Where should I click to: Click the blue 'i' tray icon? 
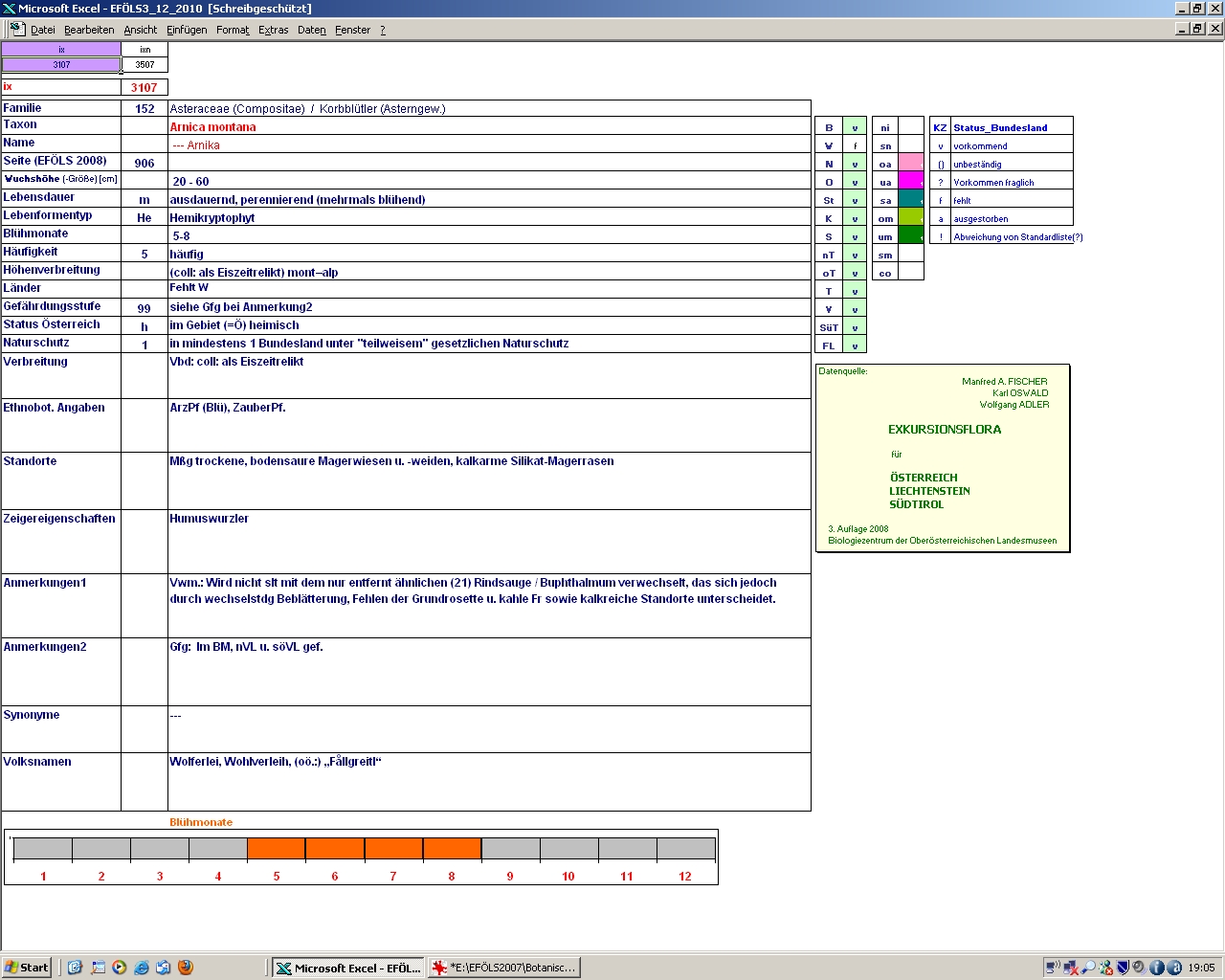[1156, 968]
